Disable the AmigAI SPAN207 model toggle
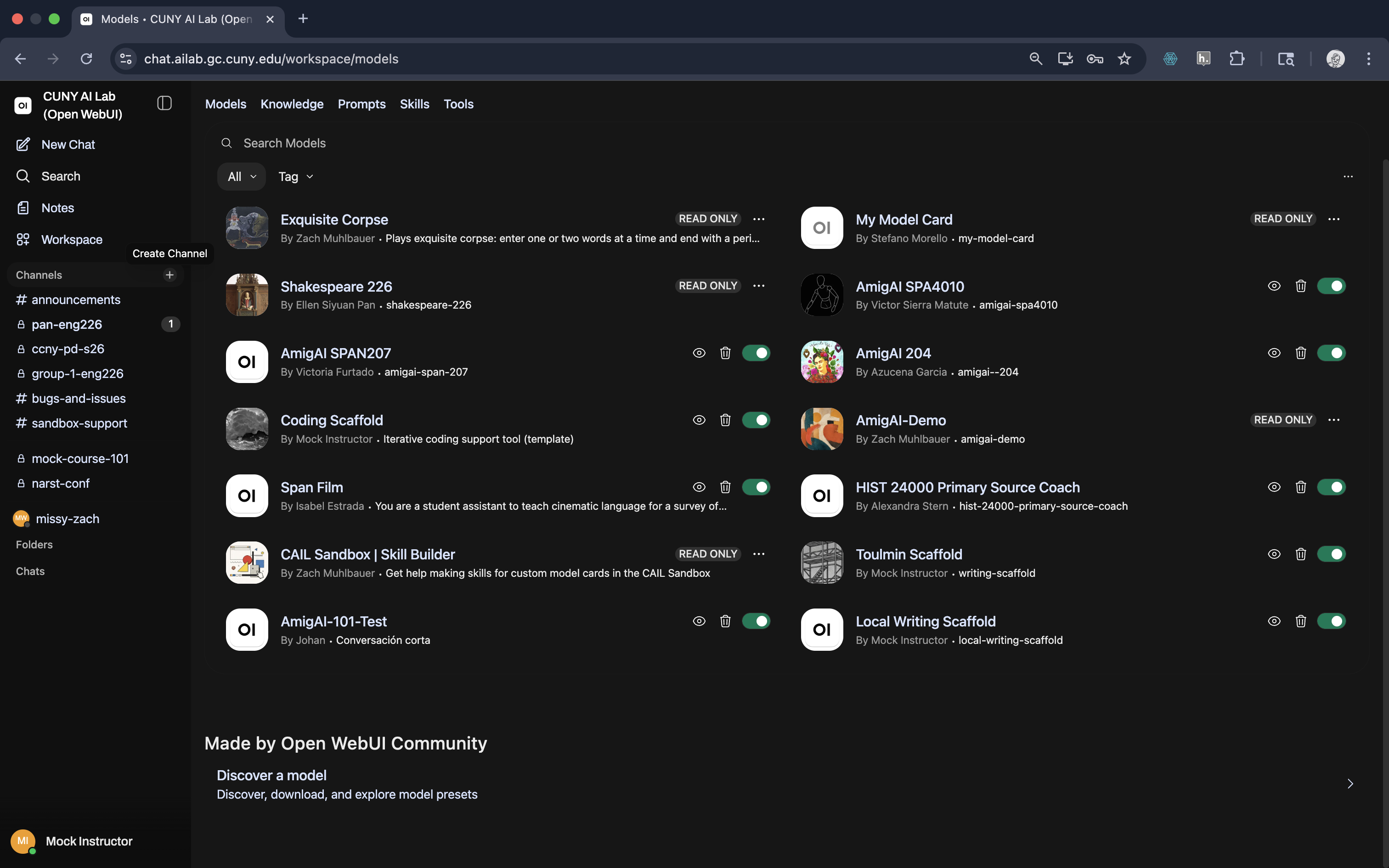This screenshot has width=1389, height=868. click(x=756, y=353)
